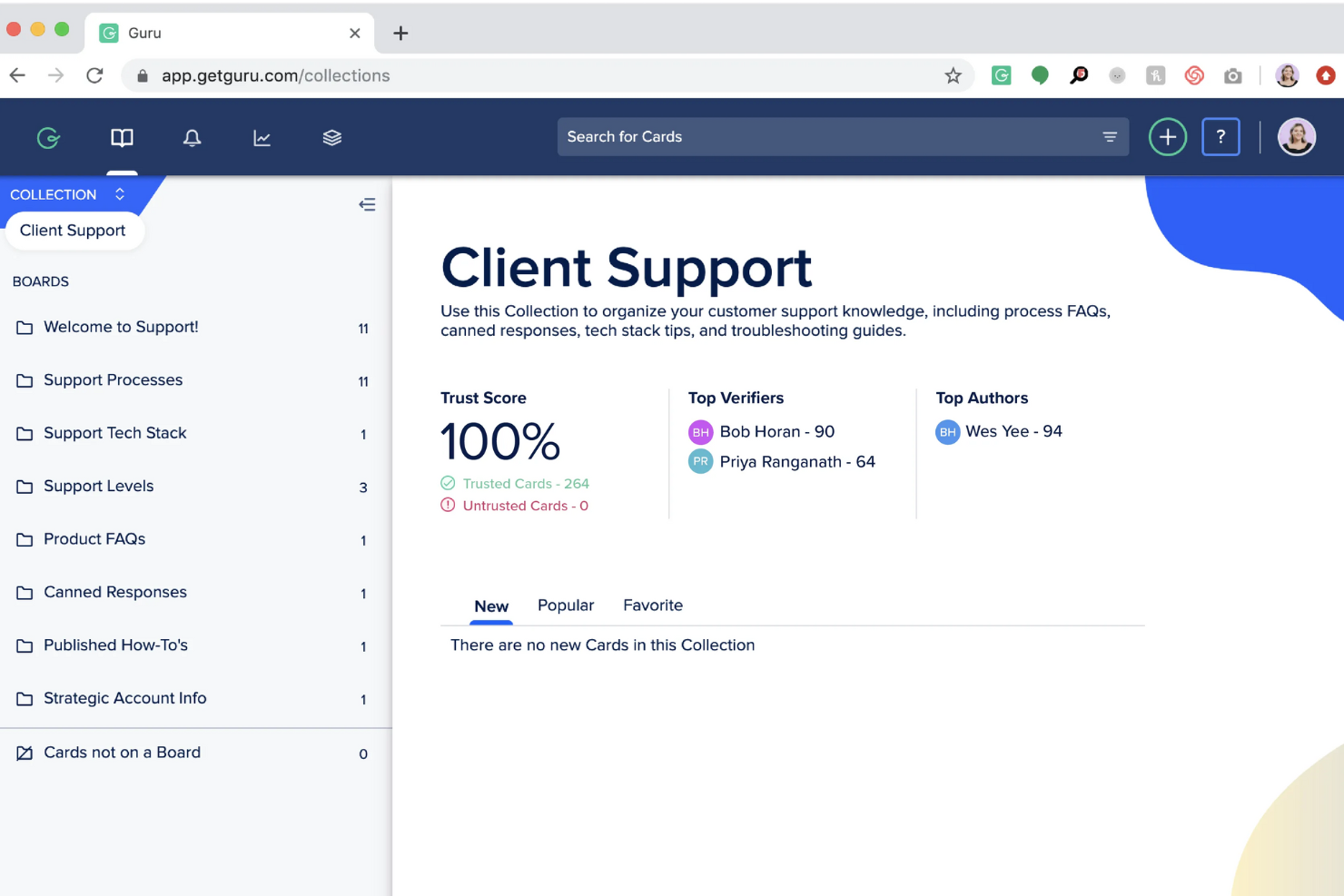The height and width of the screenshot is (896, 1344).
Task: Open the COLLECTION selector dropdown
Action: [x=119, y=193]
